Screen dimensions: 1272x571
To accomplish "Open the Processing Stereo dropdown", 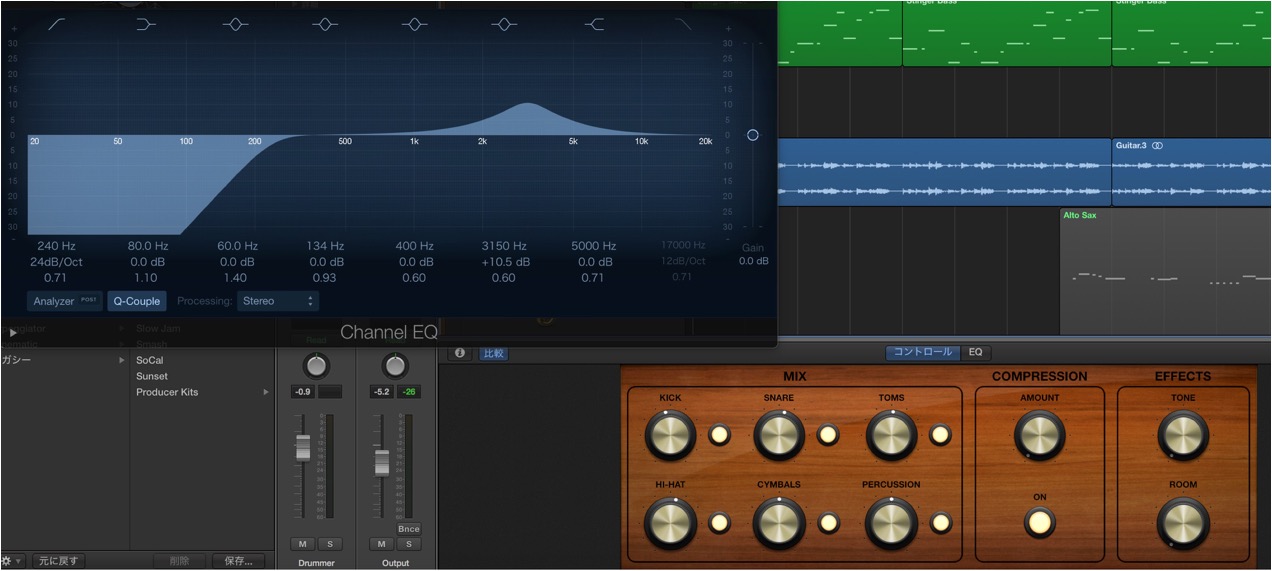I will (x=278, y=301).
